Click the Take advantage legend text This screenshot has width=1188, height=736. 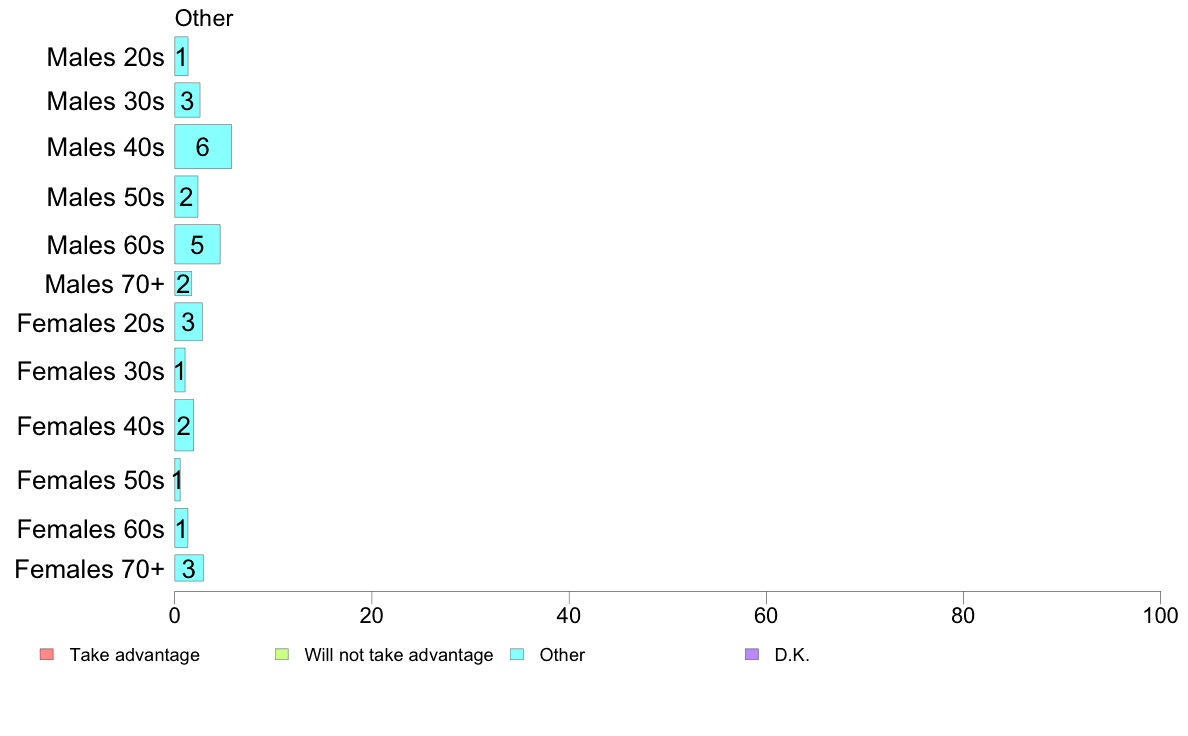click(x=135, y=655)
